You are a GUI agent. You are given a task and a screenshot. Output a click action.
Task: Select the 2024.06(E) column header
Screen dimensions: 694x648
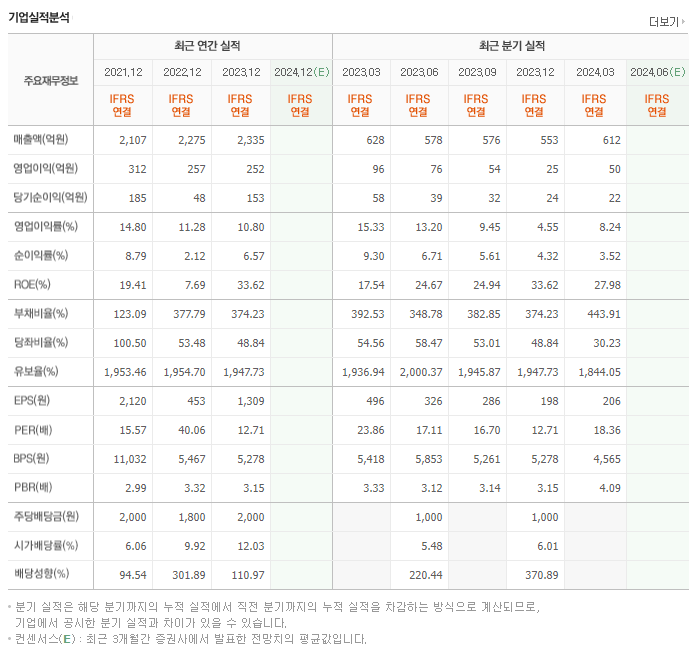point(658,72)
